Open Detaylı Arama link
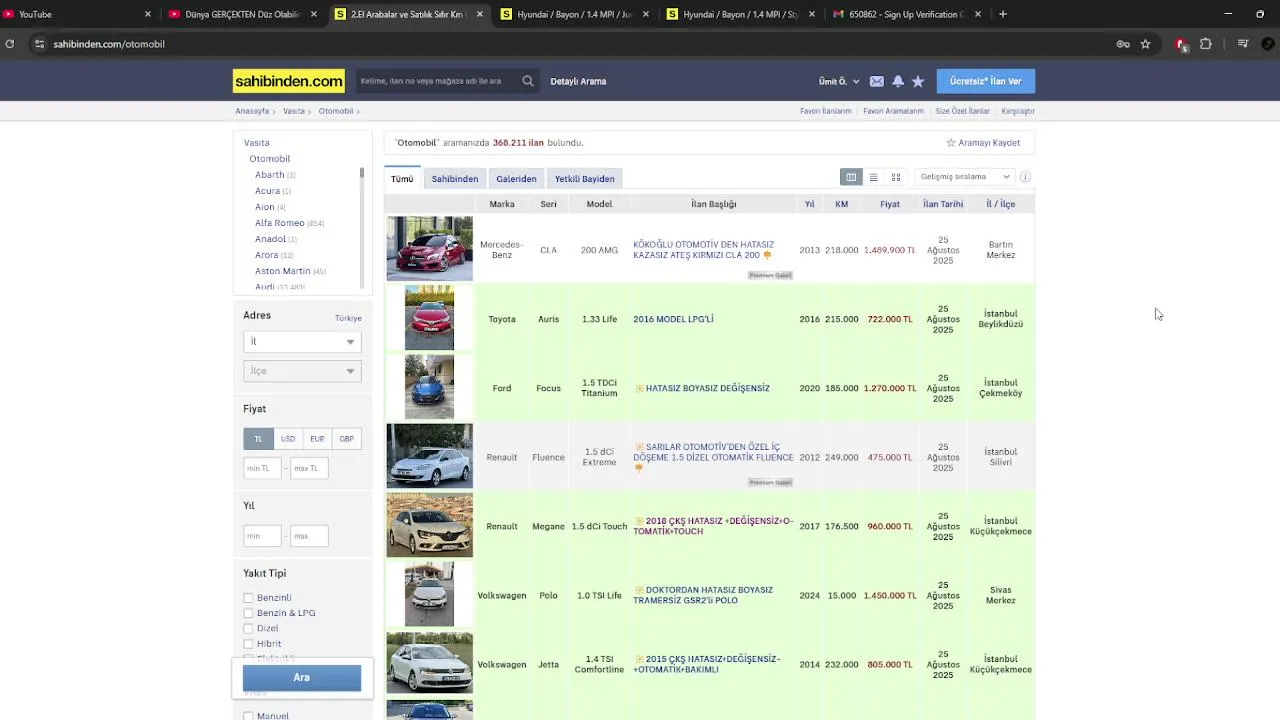 (x=578, y=81)
